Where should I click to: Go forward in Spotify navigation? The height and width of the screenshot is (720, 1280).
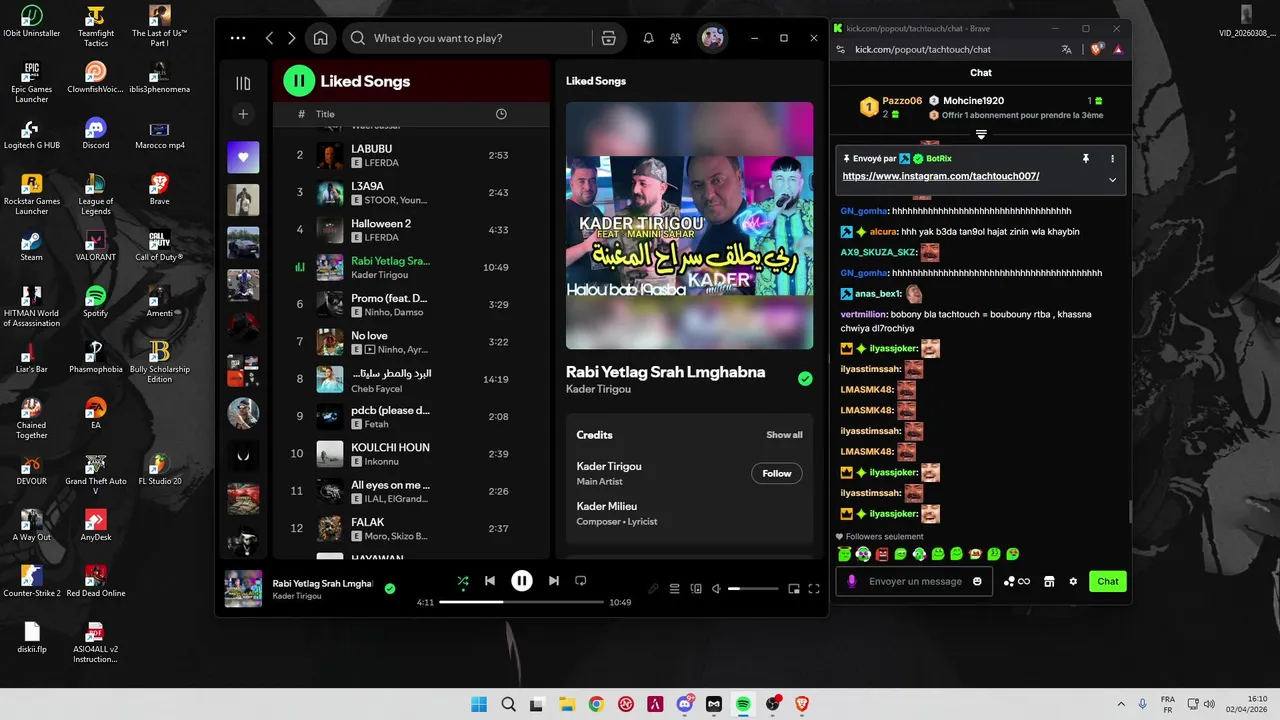[292, 38]
